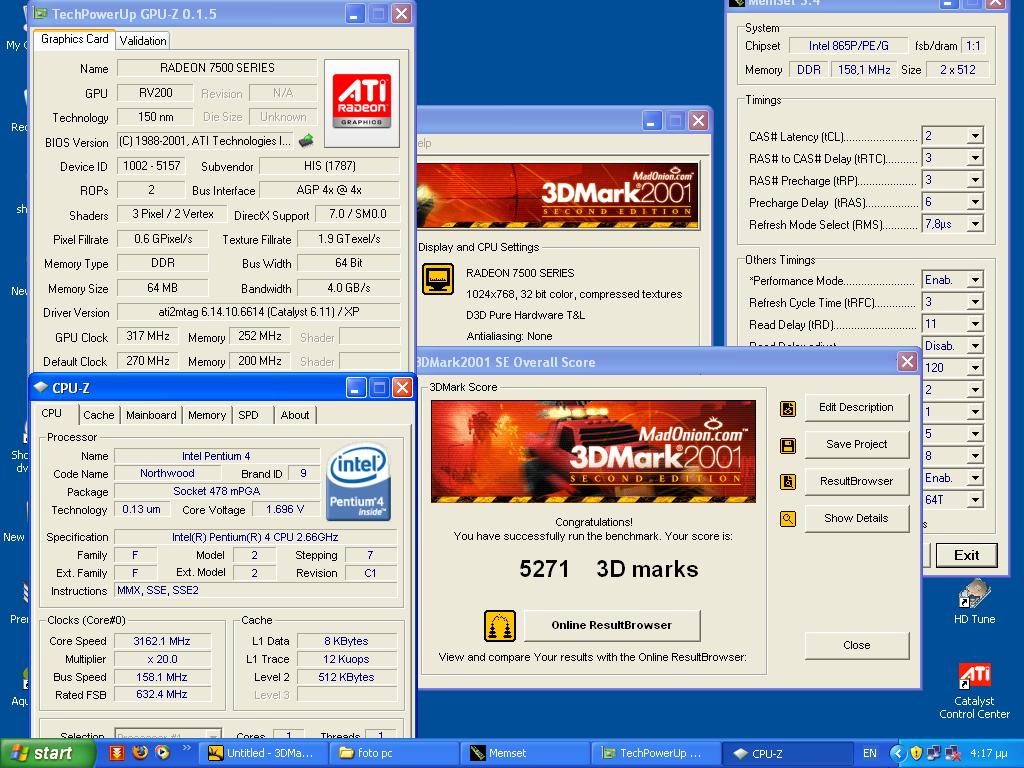Switch to Validation tab in GPU-Z
The image size is (1024, 768).
point(143,40)
